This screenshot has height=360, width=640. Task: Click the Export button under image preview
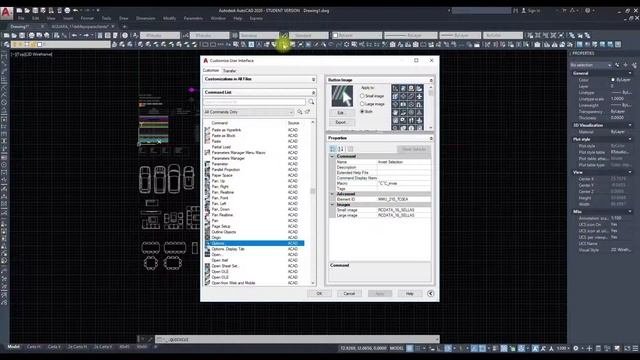coord(341,122)
